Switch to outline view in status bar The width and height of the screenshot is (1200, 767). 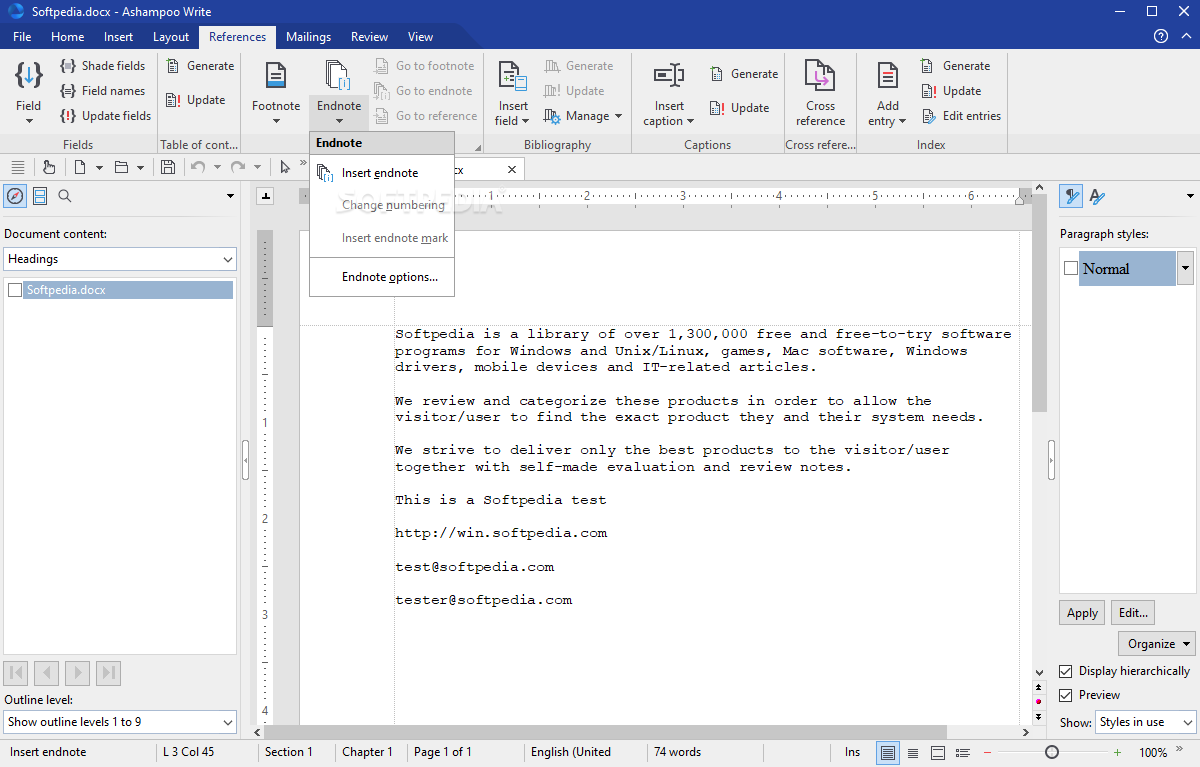(963, 752)
